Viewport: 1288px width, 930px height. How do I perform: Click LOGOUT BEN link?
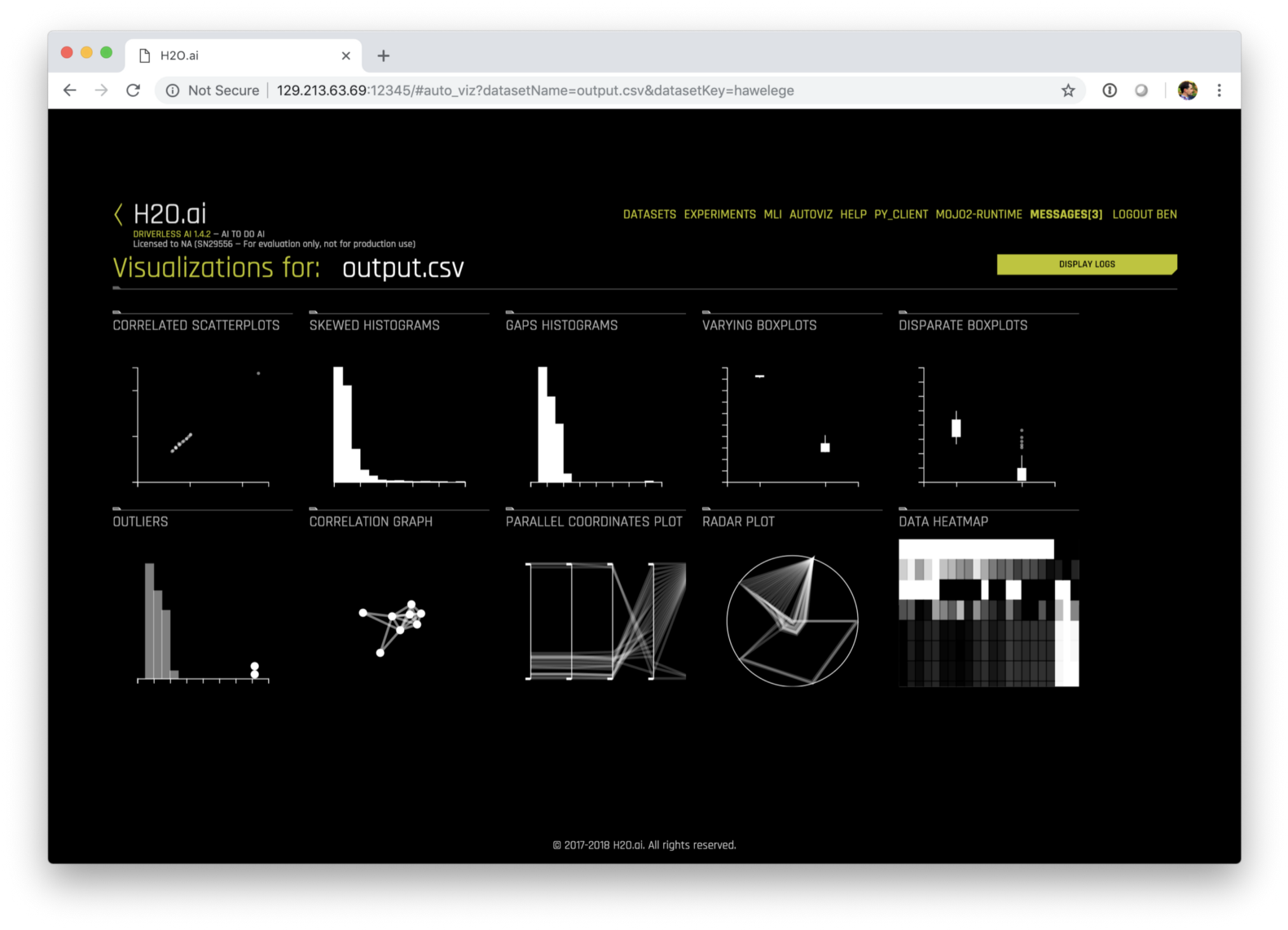click(1145, 214)
